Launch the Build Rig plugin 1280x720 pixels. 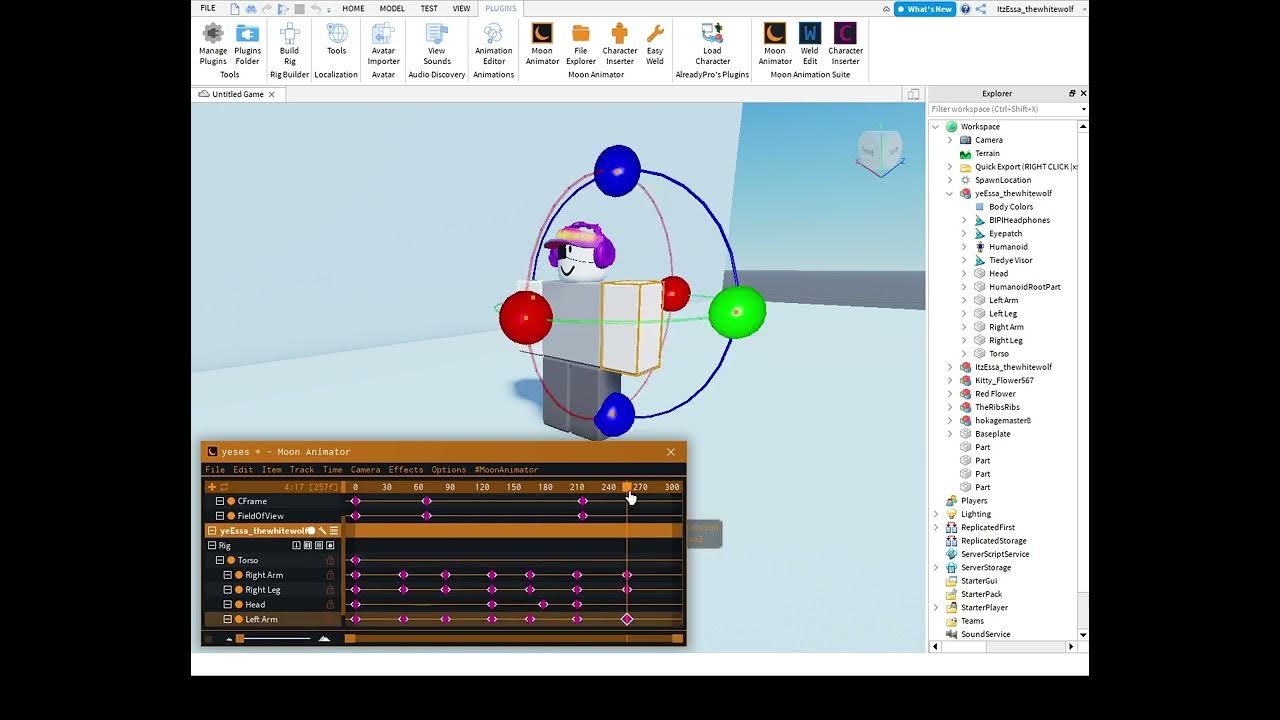click(x=289, y=45)
